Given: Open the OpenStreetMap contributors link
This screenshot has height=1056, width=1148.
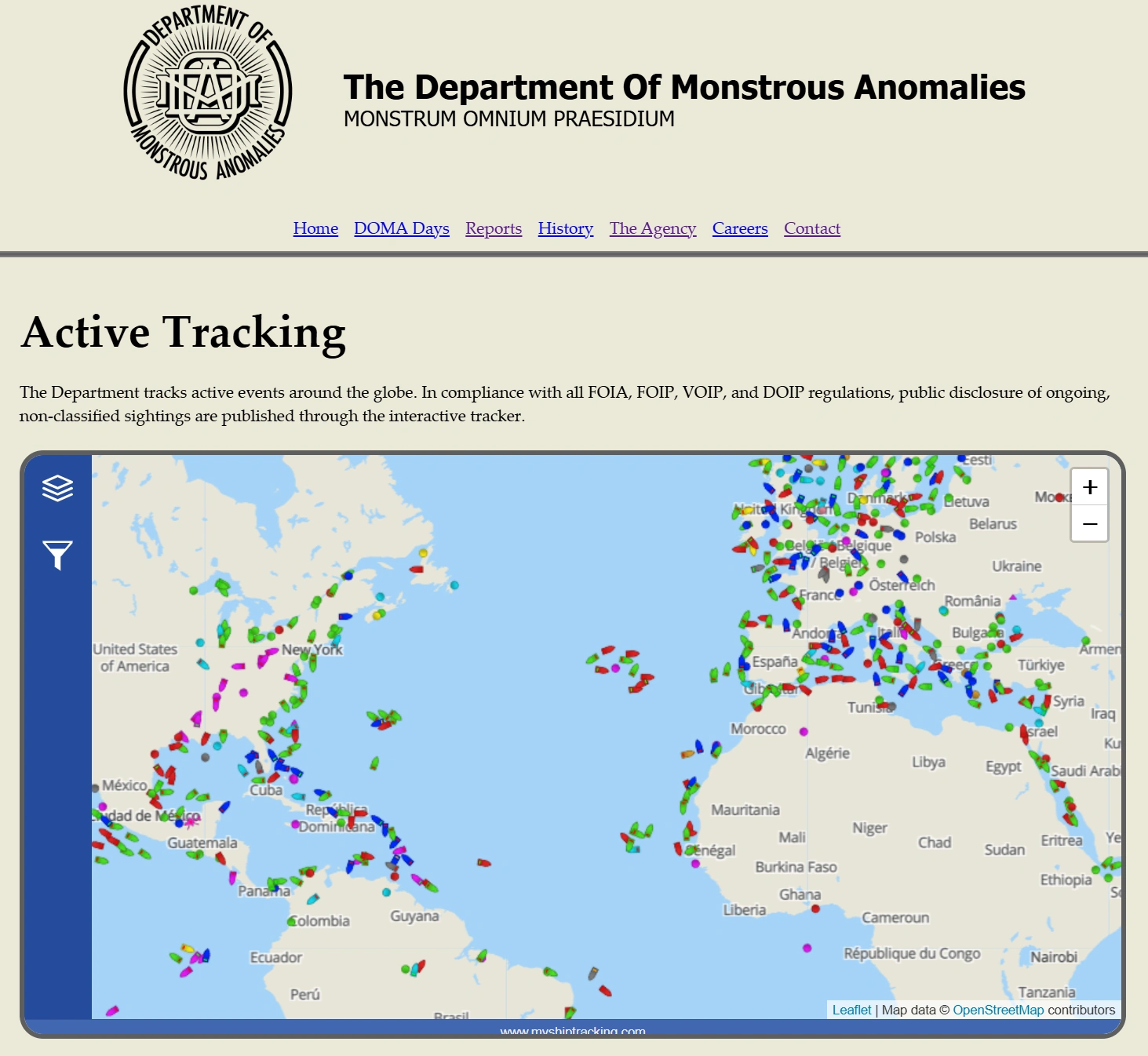Looking at the screenshot, I should pos(998,1010).
